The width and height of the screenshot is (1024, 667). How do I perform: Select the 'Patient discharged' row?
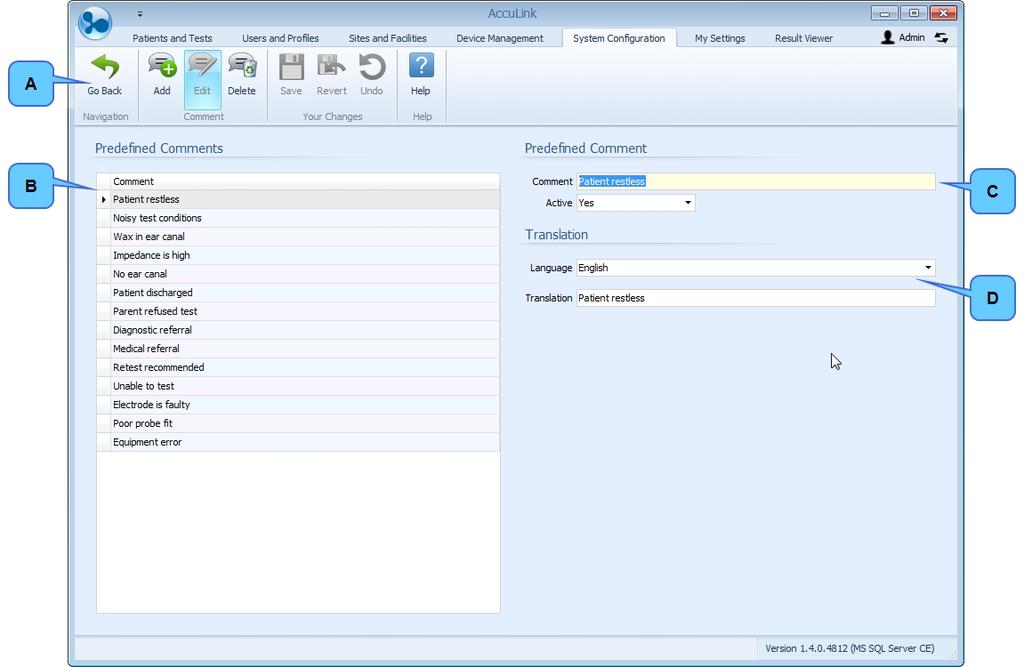(x=298, y=293)
